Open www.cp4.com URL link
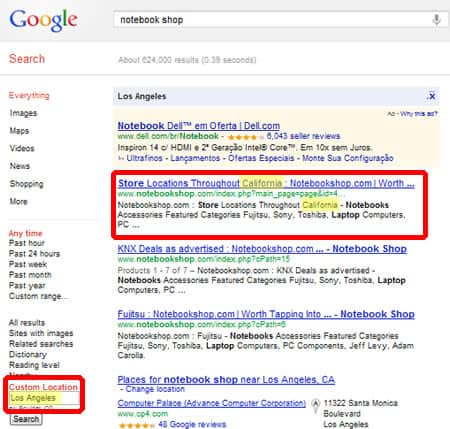Viewport: 450px width, 429px height. (143, 414)
